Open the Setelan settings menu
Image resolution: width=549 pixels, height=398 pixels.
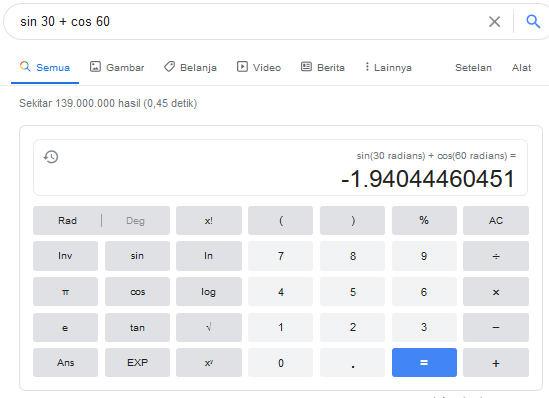pyautogui.click(x=473, y=67)
